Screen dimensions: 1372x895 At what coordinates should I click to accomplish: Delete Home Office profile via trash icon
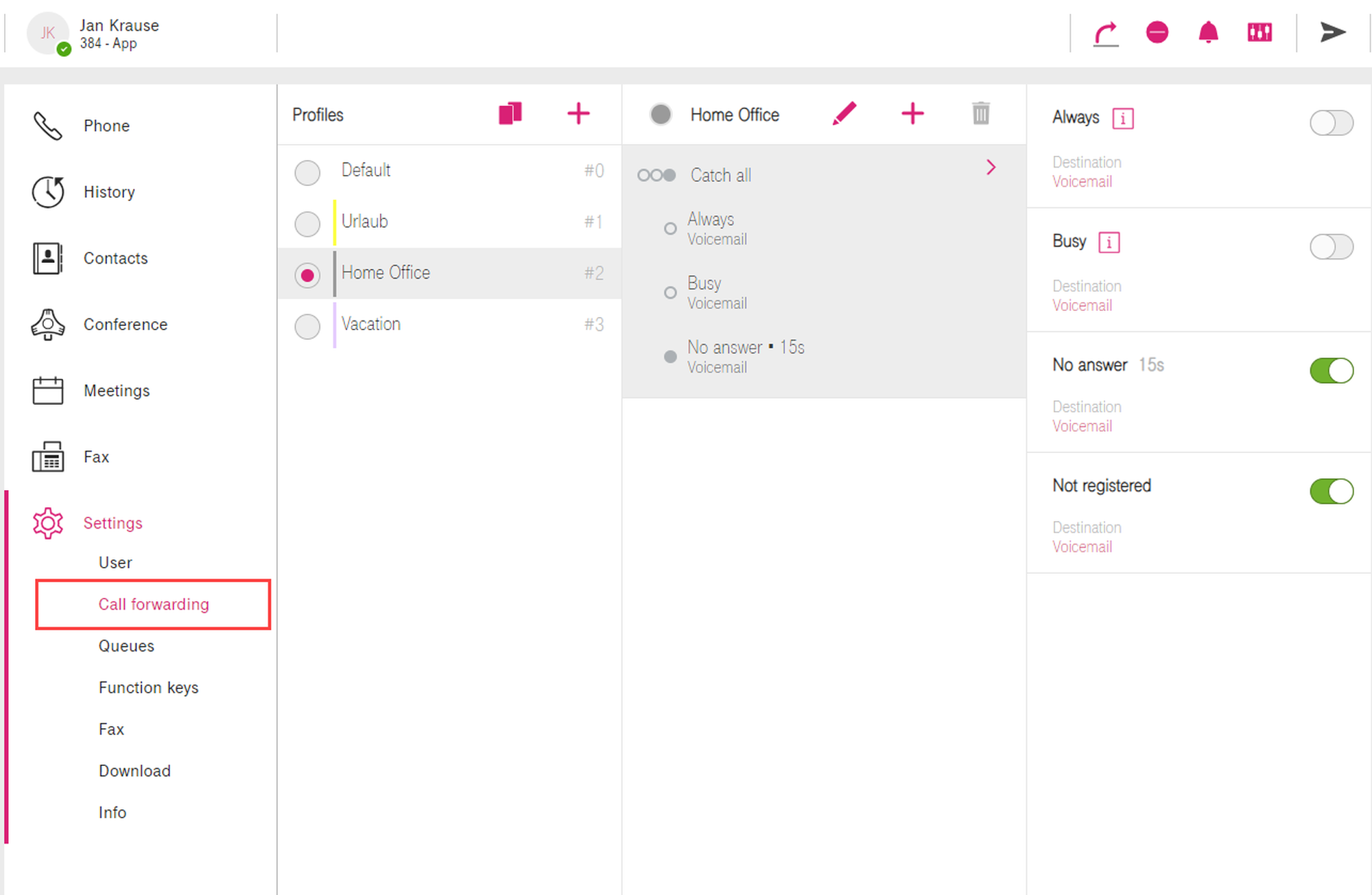pyautogui.click(x=981, y=113)
